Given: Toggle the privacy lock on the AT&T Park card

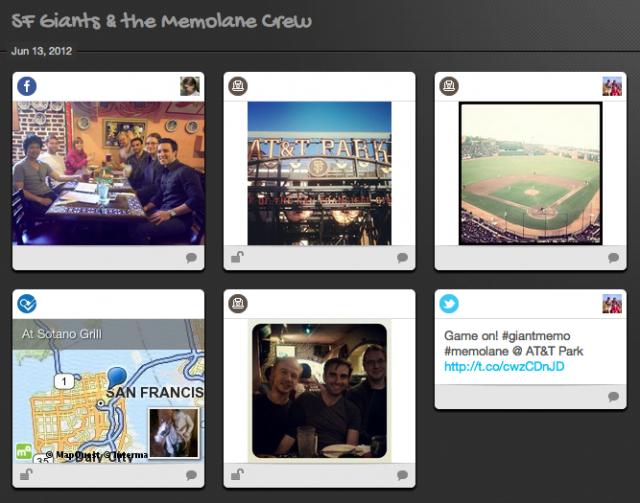Looking at the screenshot, I should 237,257.
